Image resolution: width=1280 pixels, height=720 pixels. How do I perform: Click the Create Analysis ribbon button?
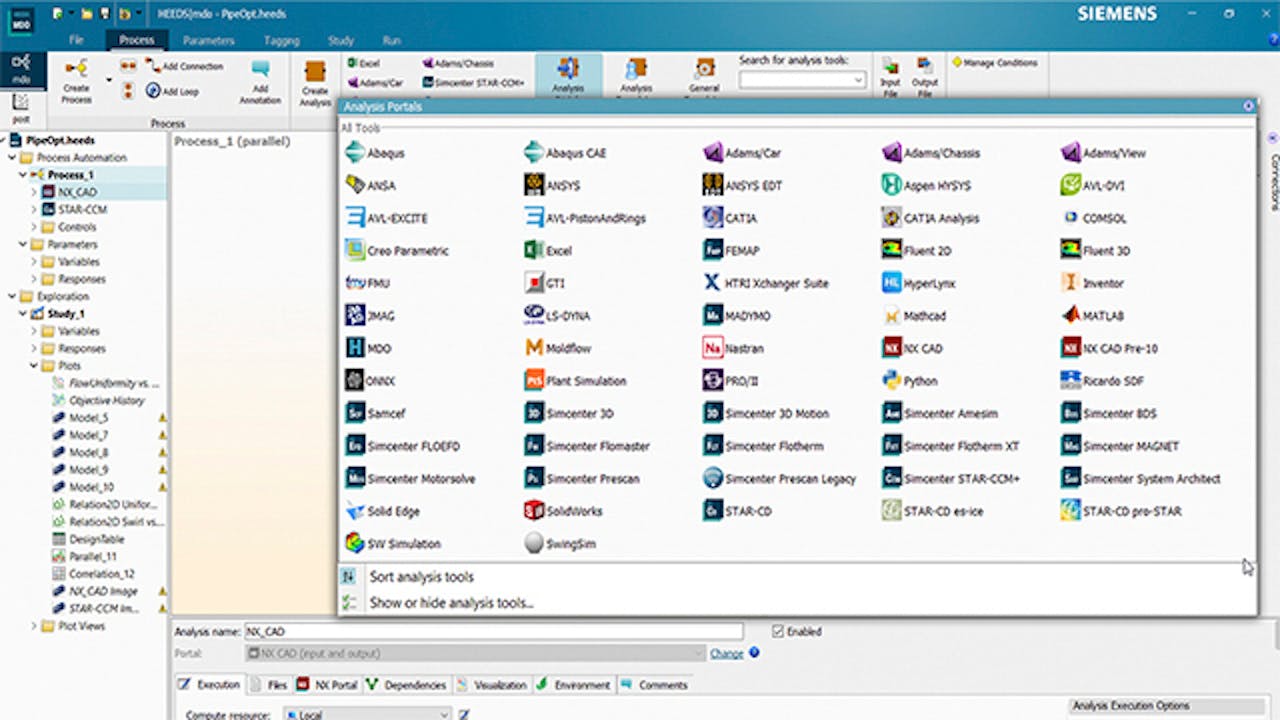tap(315, 84)
